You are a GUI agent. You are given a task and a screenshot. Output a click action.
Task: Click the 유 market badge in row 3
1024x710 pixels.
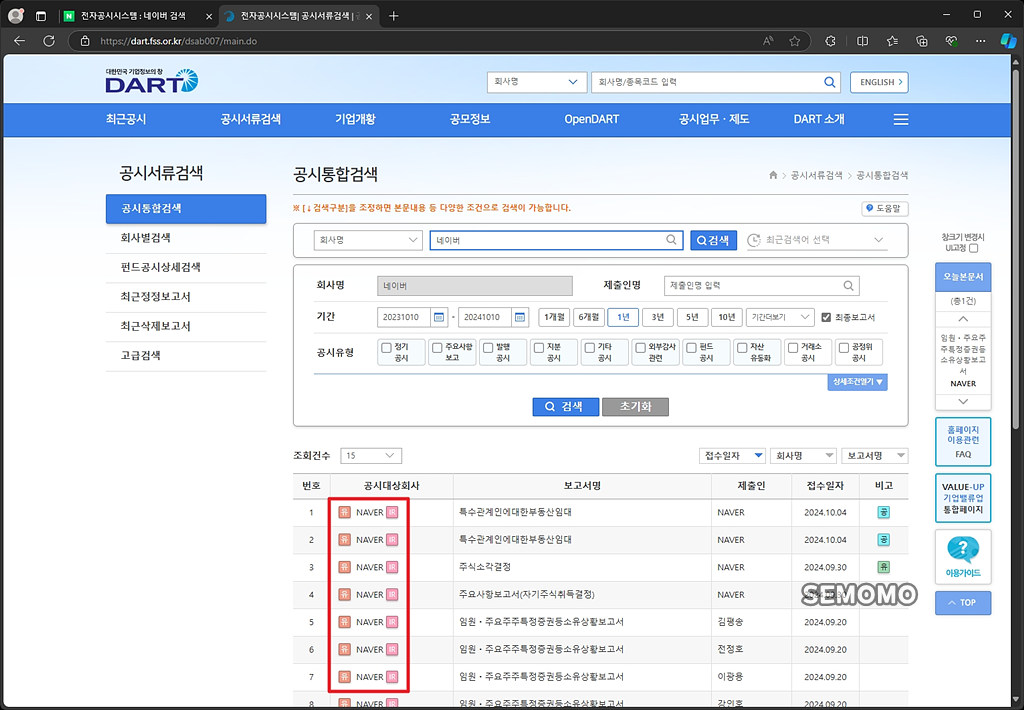(344, 567)
